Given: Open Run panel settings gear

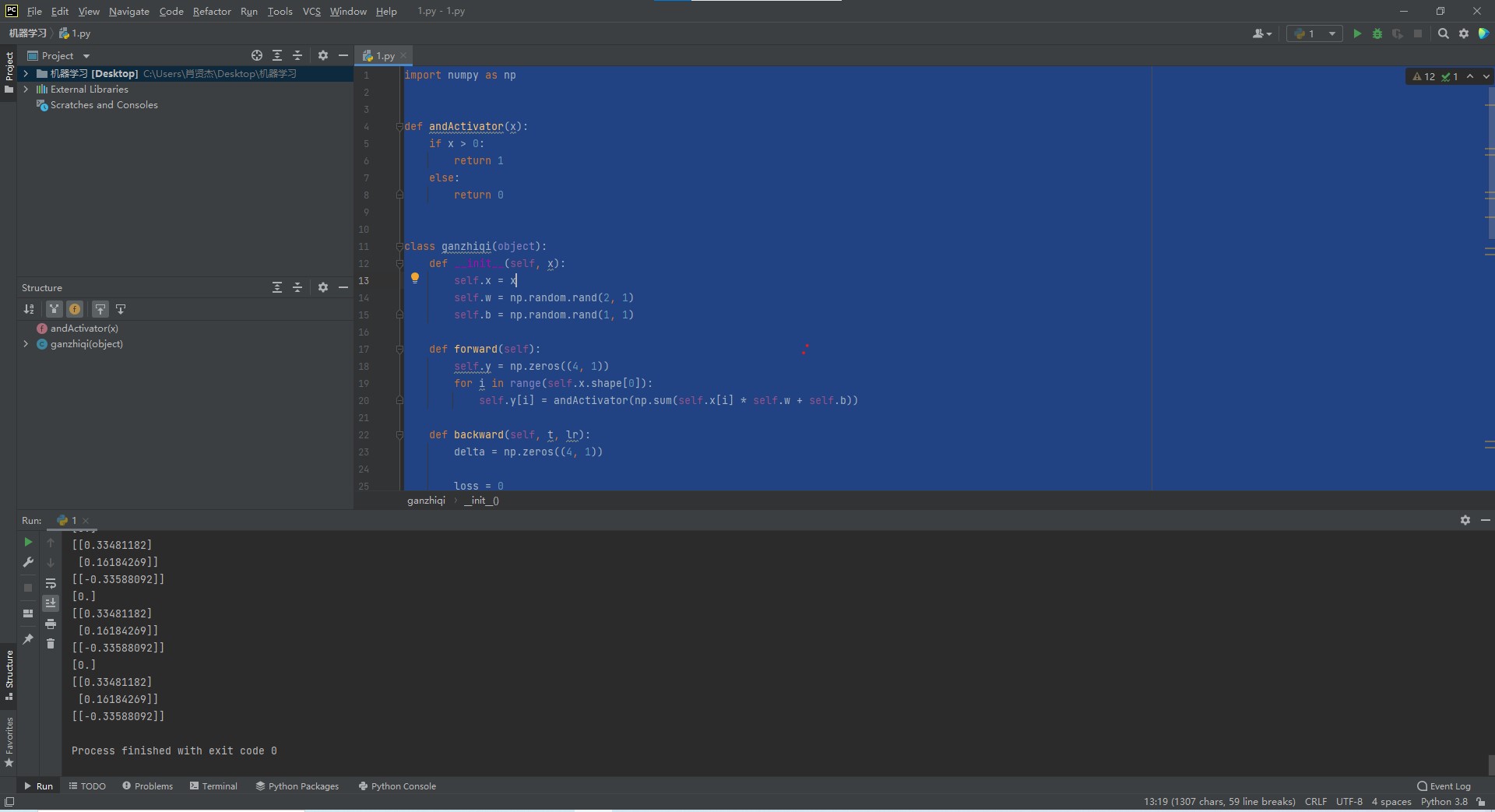Looking at the screenshot, I should [1465, 520].
